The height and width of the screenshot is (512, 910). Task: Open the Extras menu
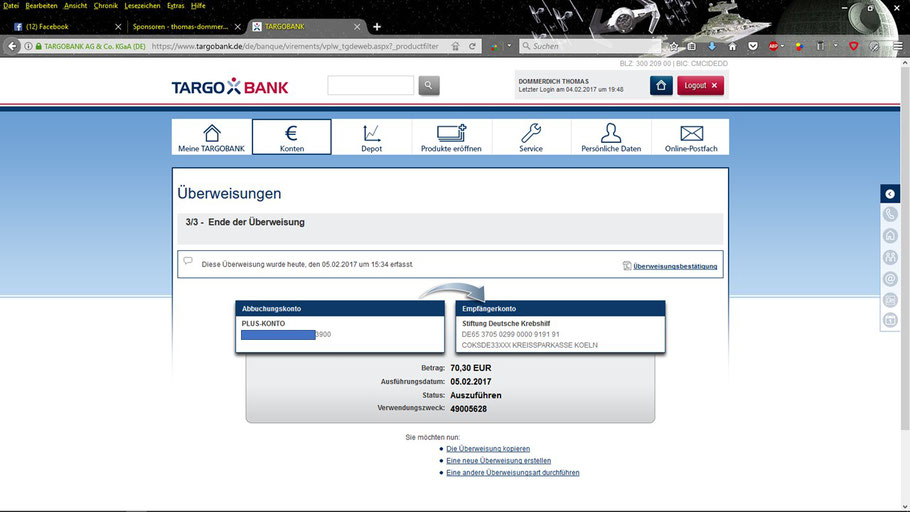pos(176,5)
